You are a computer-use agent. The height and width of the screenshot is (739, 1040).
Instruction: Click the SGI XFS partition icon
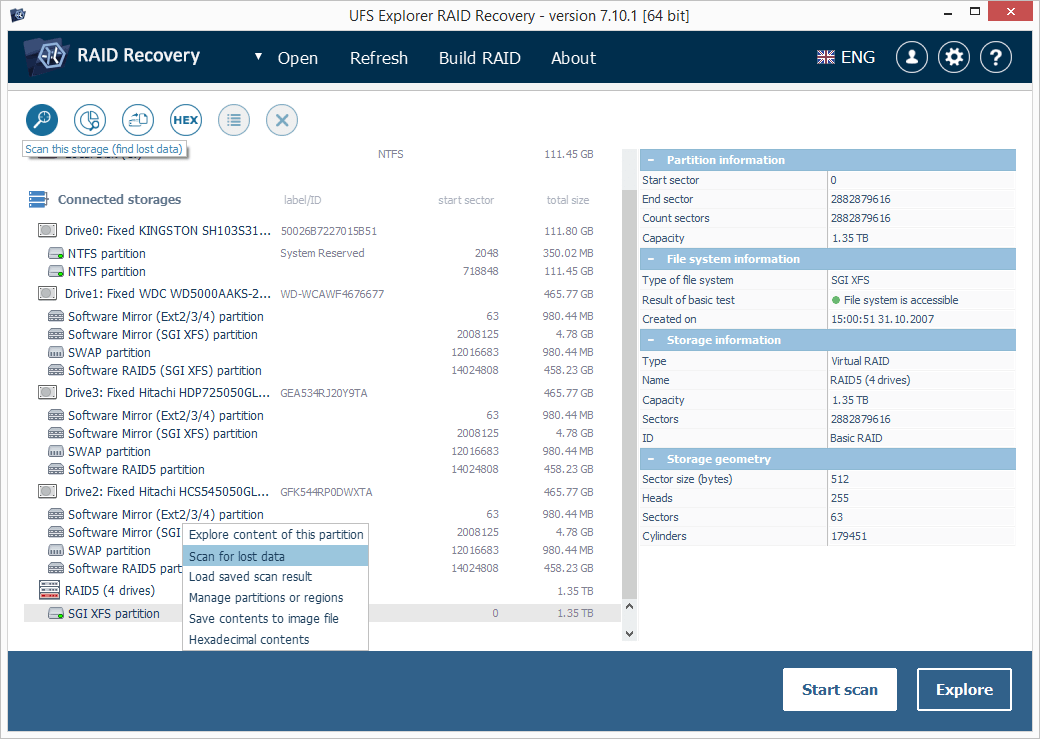tap(56, 614)
